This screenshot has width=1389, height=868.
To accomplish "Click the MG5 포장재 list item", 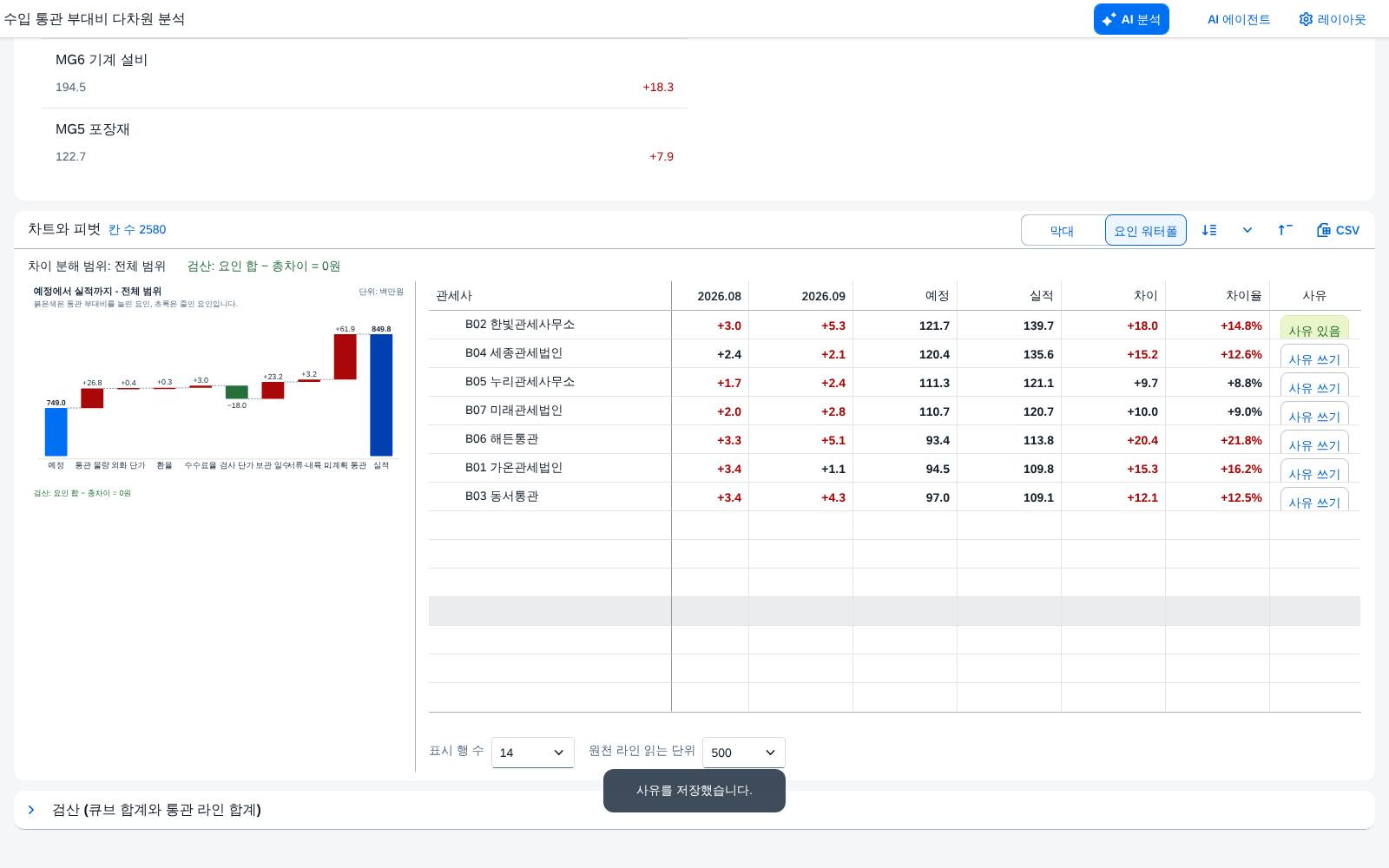I will pos(365,142).
